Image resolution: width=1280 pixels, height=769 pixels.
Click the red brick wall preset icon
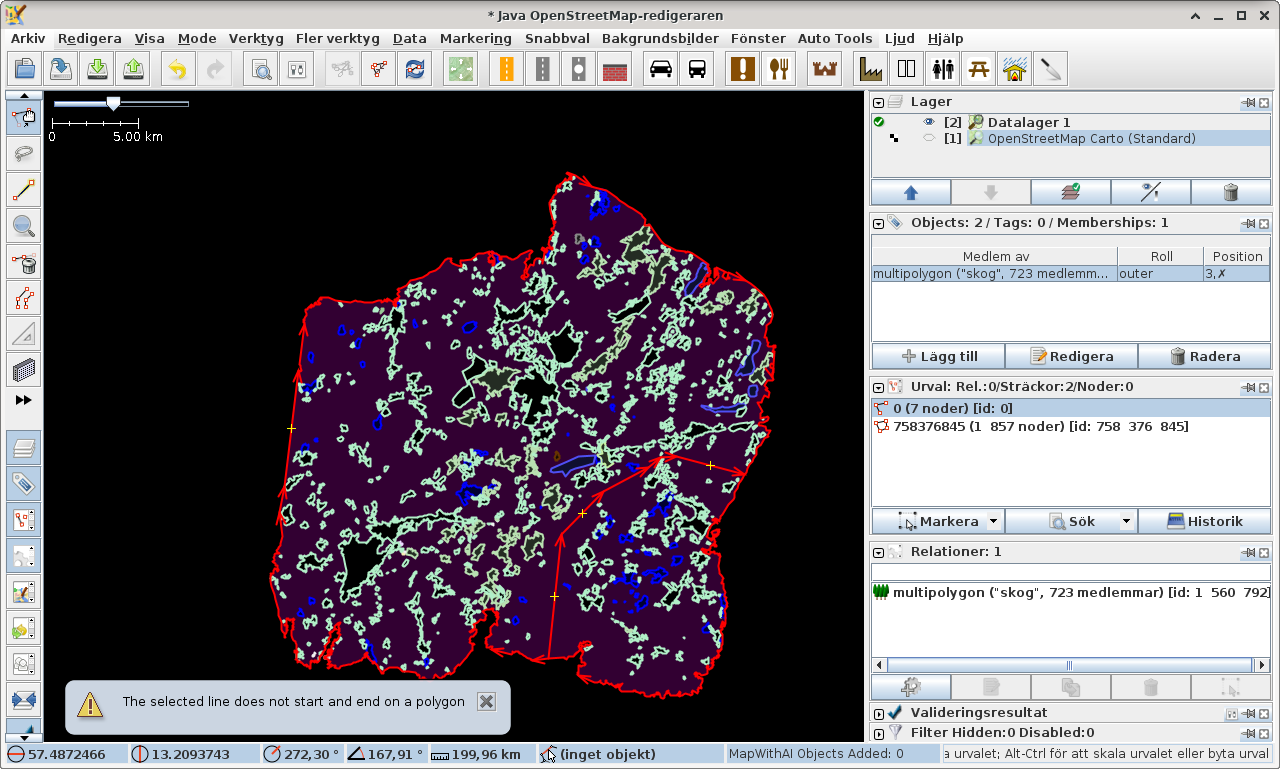coord(614,69)
